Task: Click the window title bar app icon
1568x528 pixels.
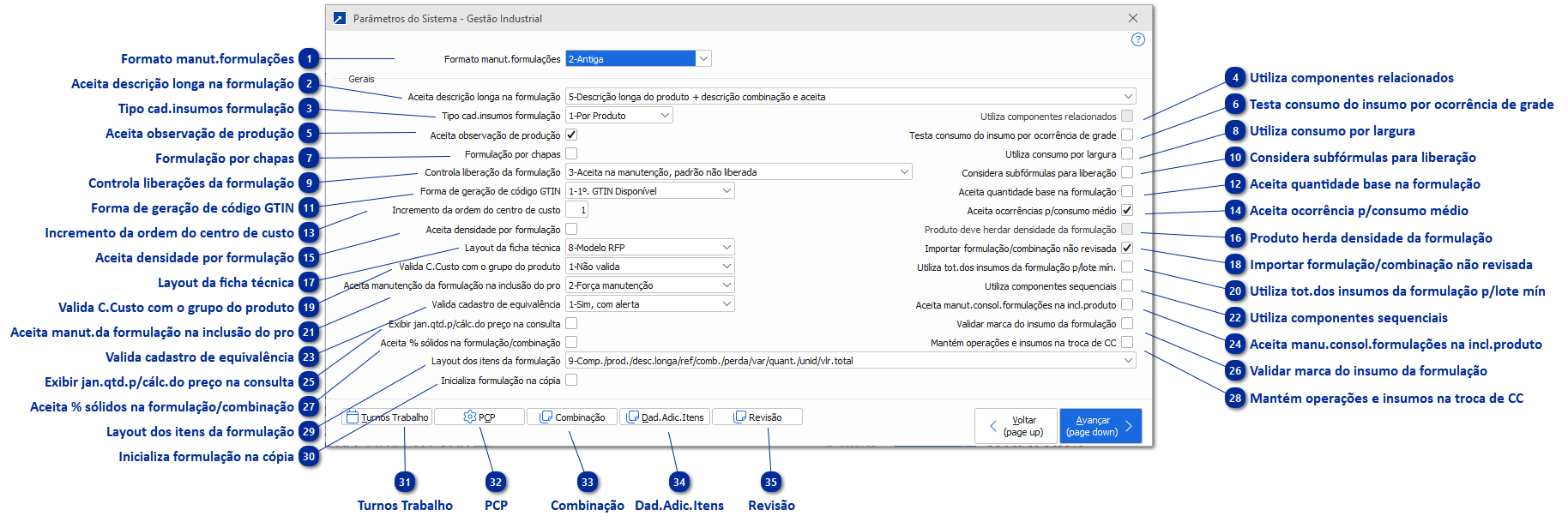Action: click(x=340, y=18)
